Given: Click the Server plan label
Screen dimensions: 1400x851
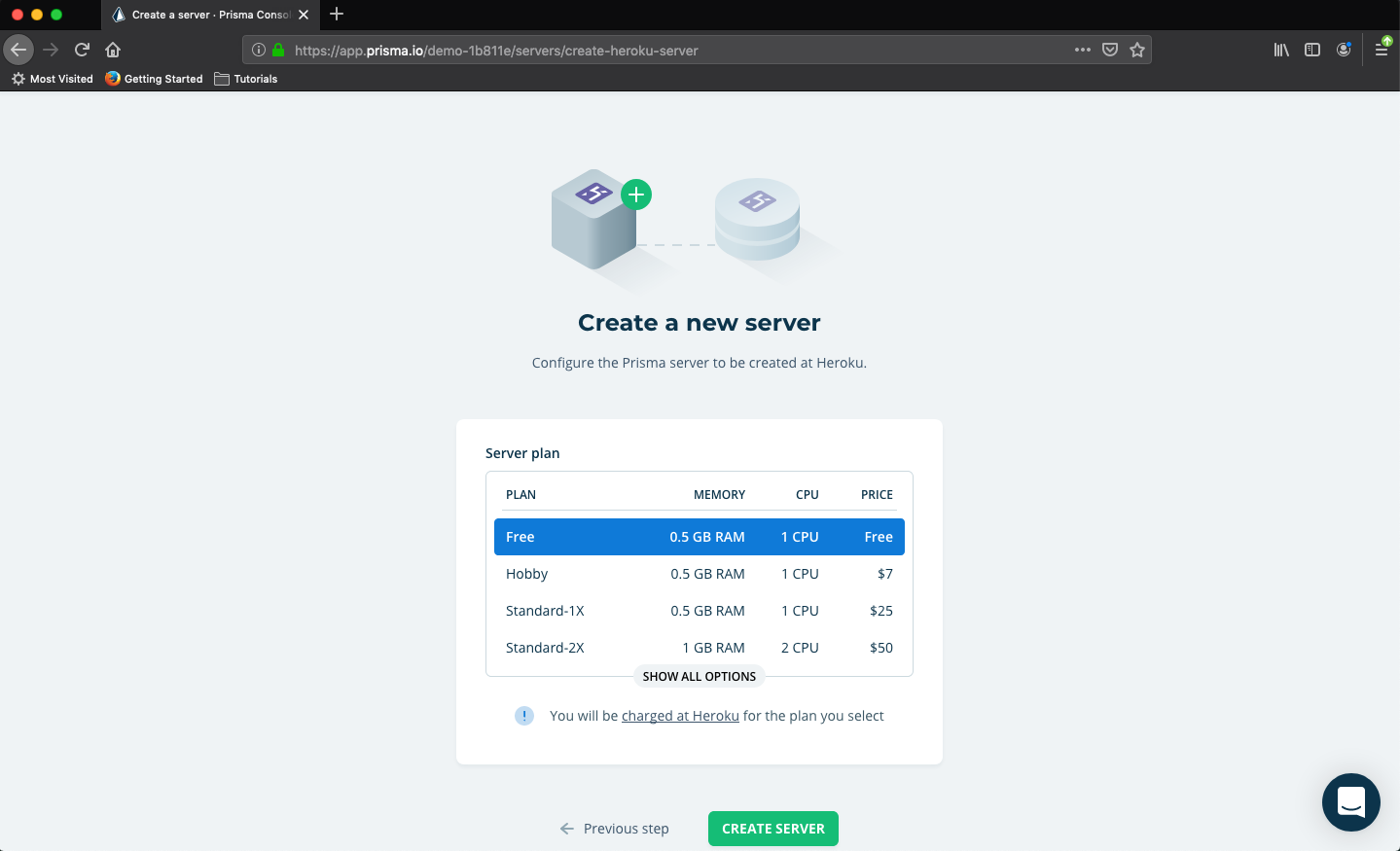Looking at the screenshot, I should coord(522,453).
